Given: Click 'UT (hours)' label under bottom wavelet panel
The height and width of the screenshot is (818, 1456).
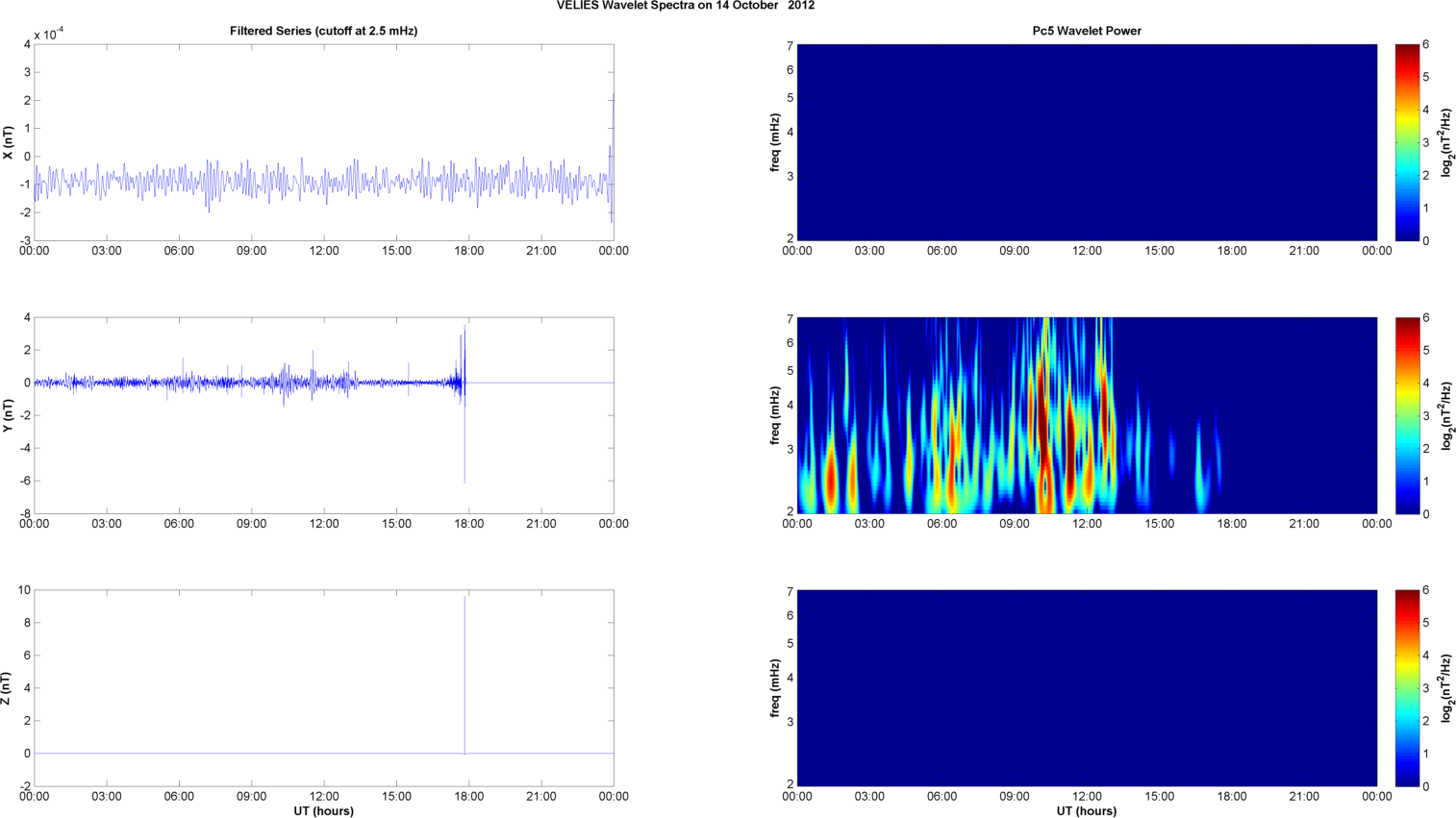Looking at the screenshot, I should (x=1087, y=811).
